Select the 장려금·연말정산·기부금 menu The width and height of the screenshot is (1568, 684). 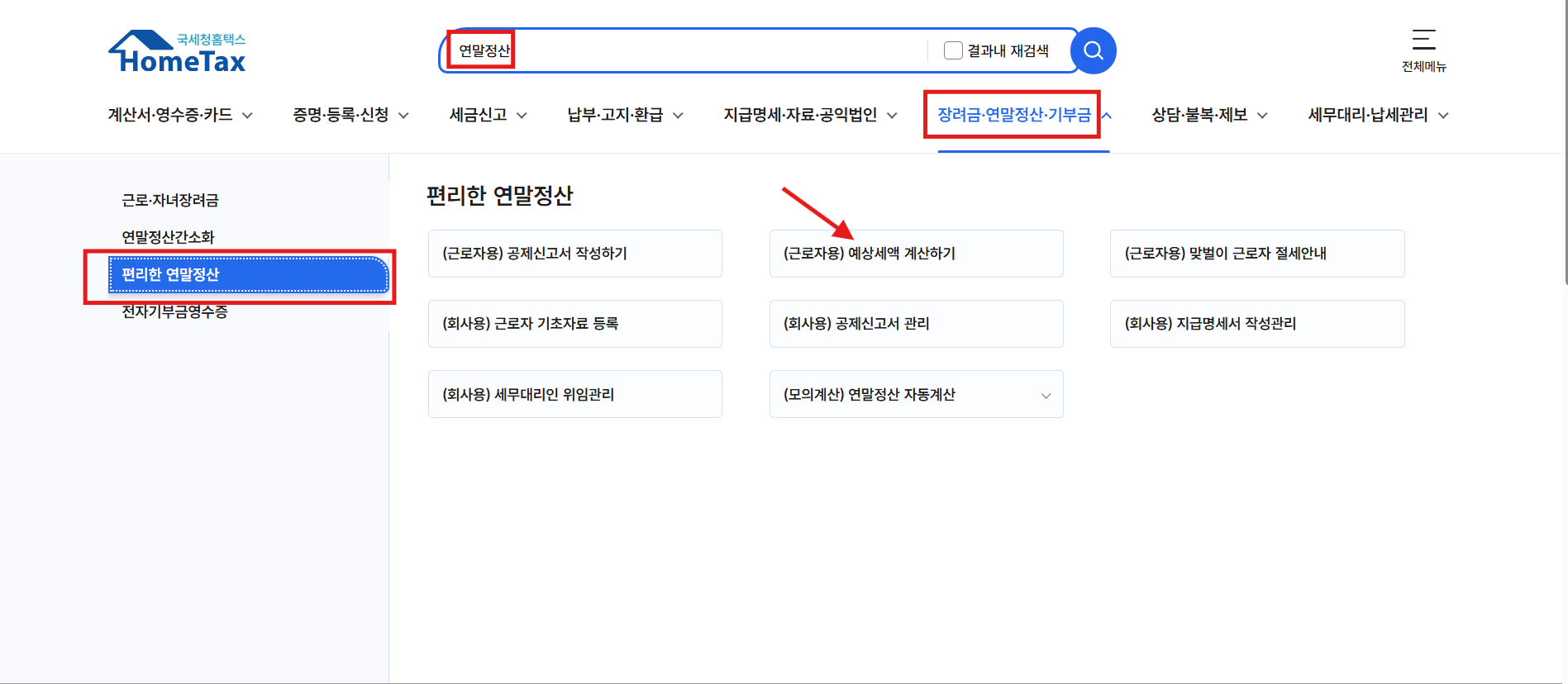[1014, 115]
